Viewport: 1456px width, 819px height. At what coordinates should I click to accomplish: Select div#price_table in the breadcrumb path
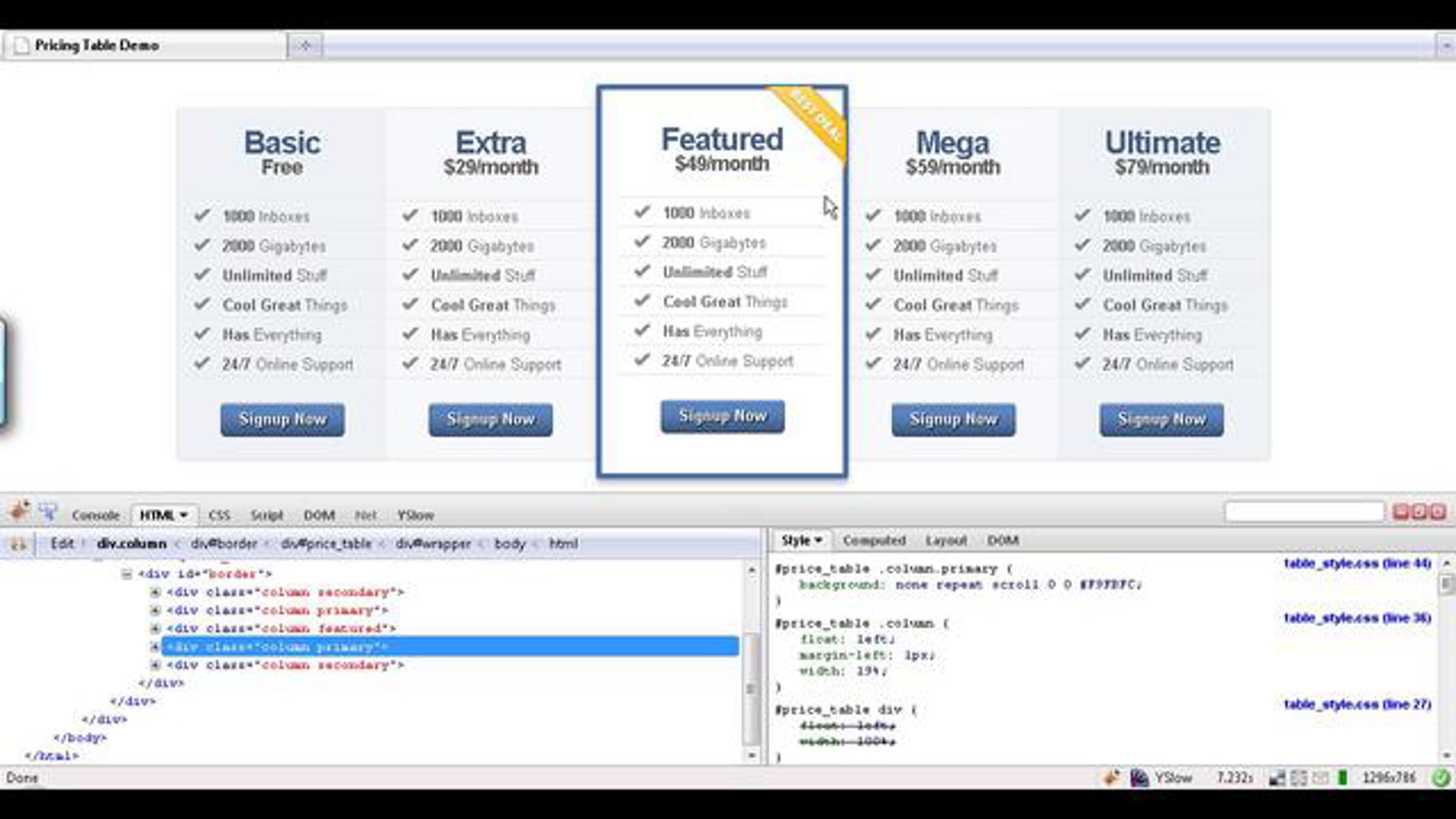(326, 544)
